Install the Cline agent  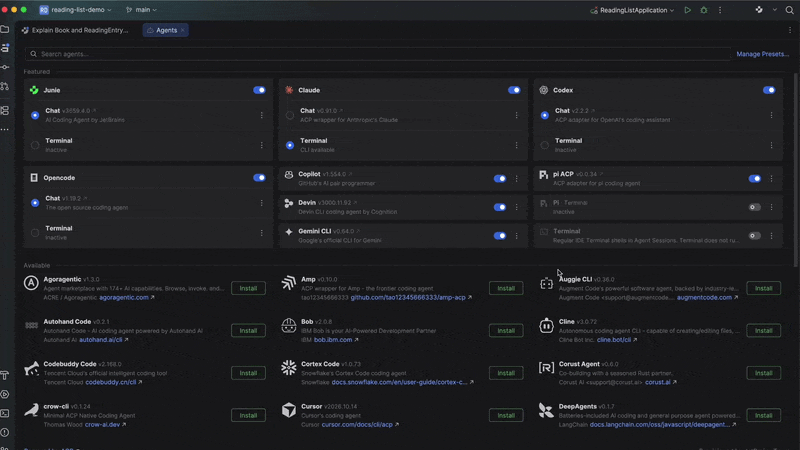click(763, 331)
